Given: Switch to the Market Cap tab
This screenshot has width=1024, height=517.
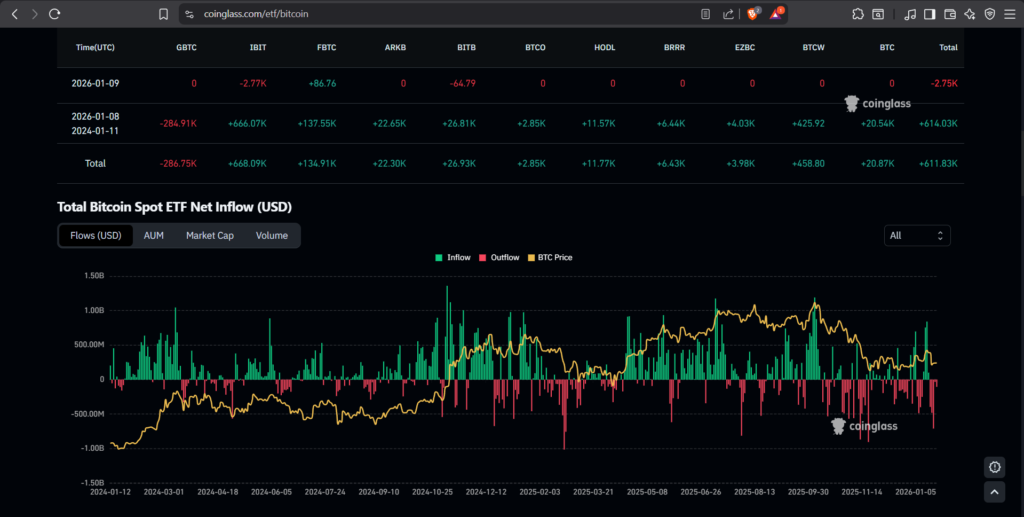Looking at the screenshot, I should pos(209,236).
